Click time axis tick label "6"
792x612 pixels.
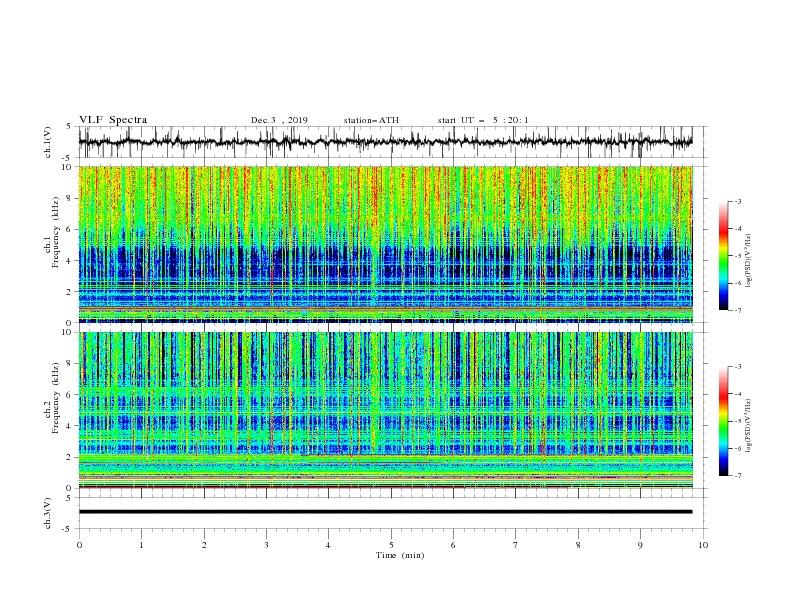pyautogui.click(x=453, y=545)
